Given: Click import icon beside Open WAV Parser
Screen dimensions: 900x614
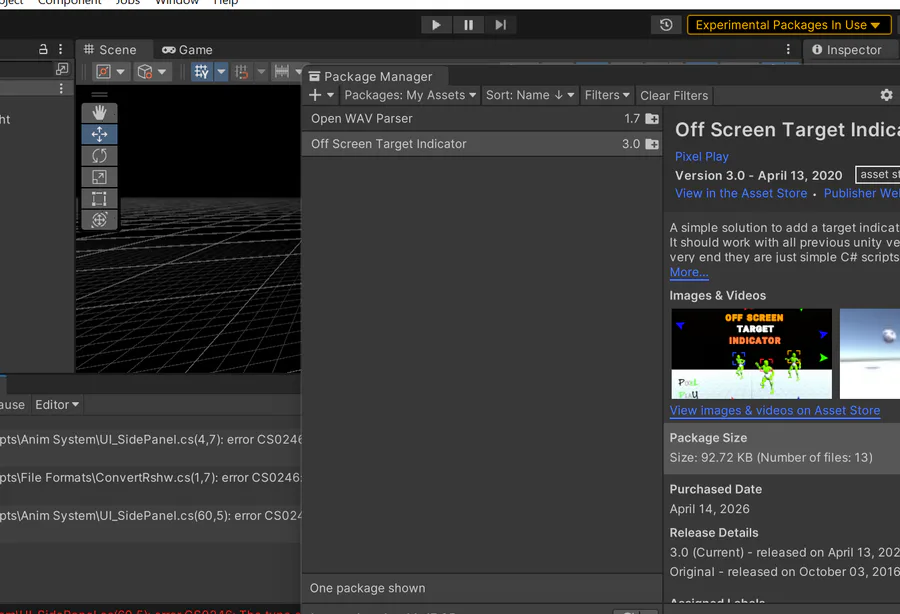Looking at the screenshot, I should pos(652,119).
